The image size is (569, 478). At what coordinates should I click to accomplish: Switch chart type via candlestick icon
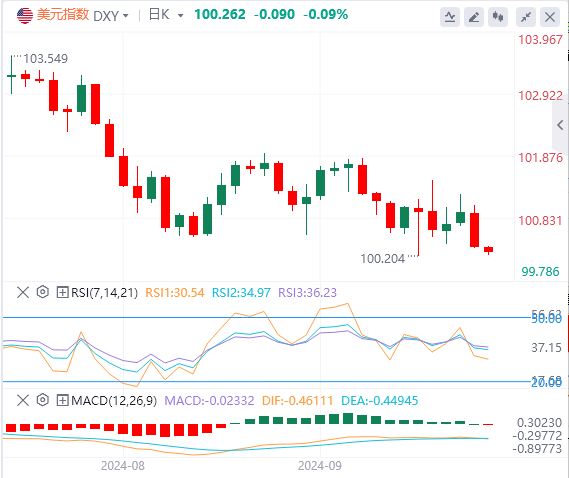pyautogui.click(x=498, y=17)
